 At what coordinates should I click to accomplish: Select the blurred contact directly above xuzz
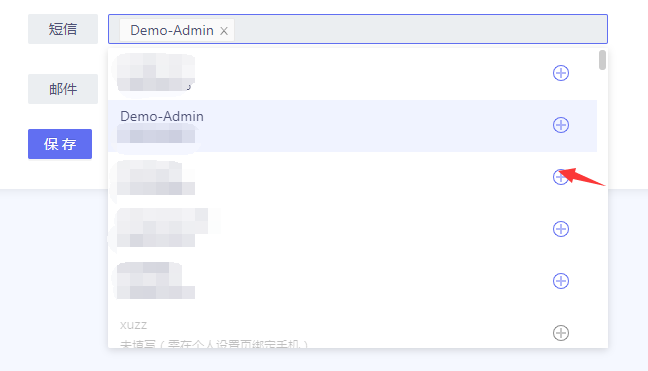click(x=352, y=281)
